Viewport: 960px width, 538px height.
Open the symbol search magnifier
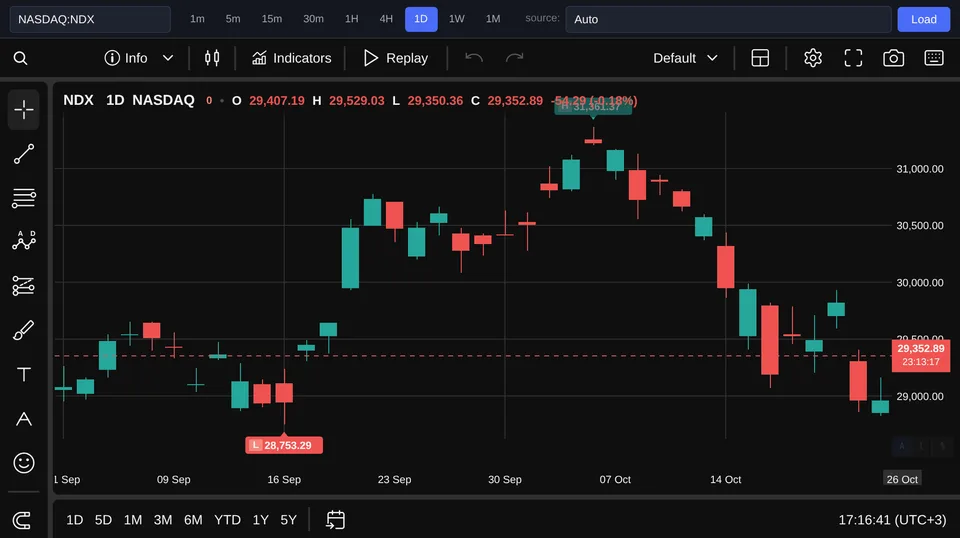(20, 58)
